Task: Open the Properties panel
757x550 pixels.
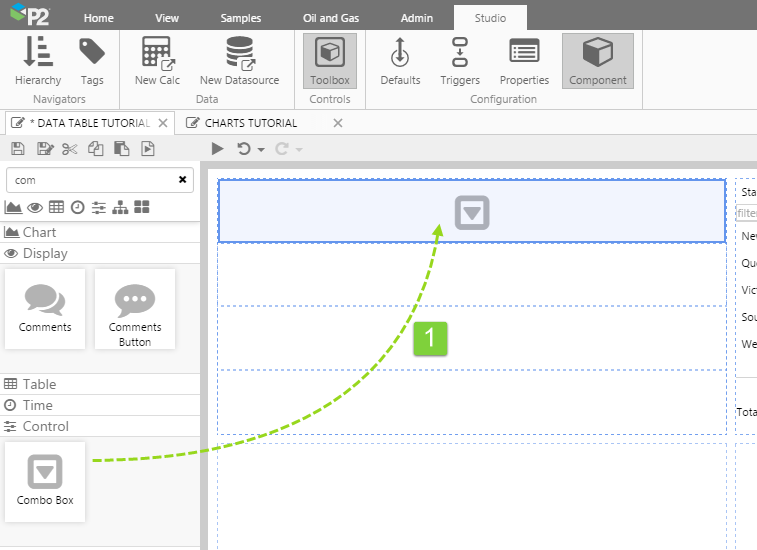Action: click(x=524, y=60)
